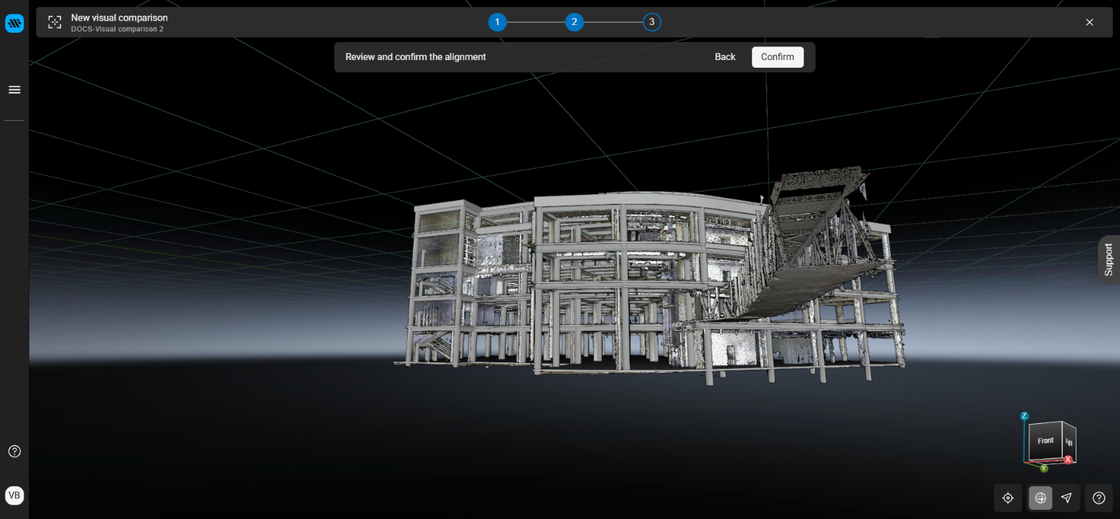Toggle the orbit globe navigation mode
1120x519 pixels.
tap(1041, 498)
